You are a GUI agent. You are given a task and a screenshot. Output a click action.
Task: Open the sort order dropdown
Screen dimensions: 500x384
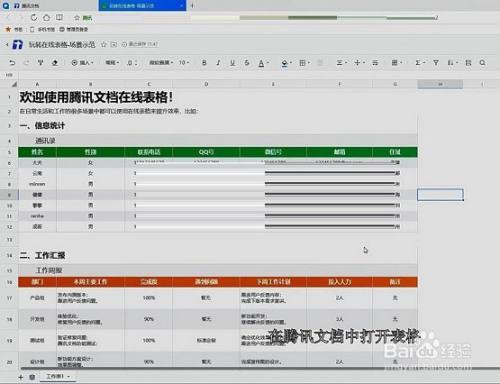click(x=452, y=63)
